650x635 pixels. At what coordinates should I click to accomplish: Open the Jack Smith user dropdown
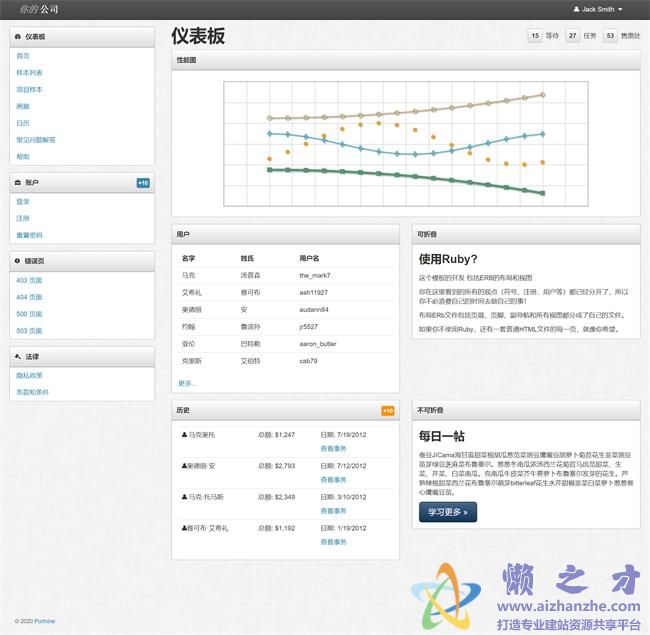pos(598,9)
